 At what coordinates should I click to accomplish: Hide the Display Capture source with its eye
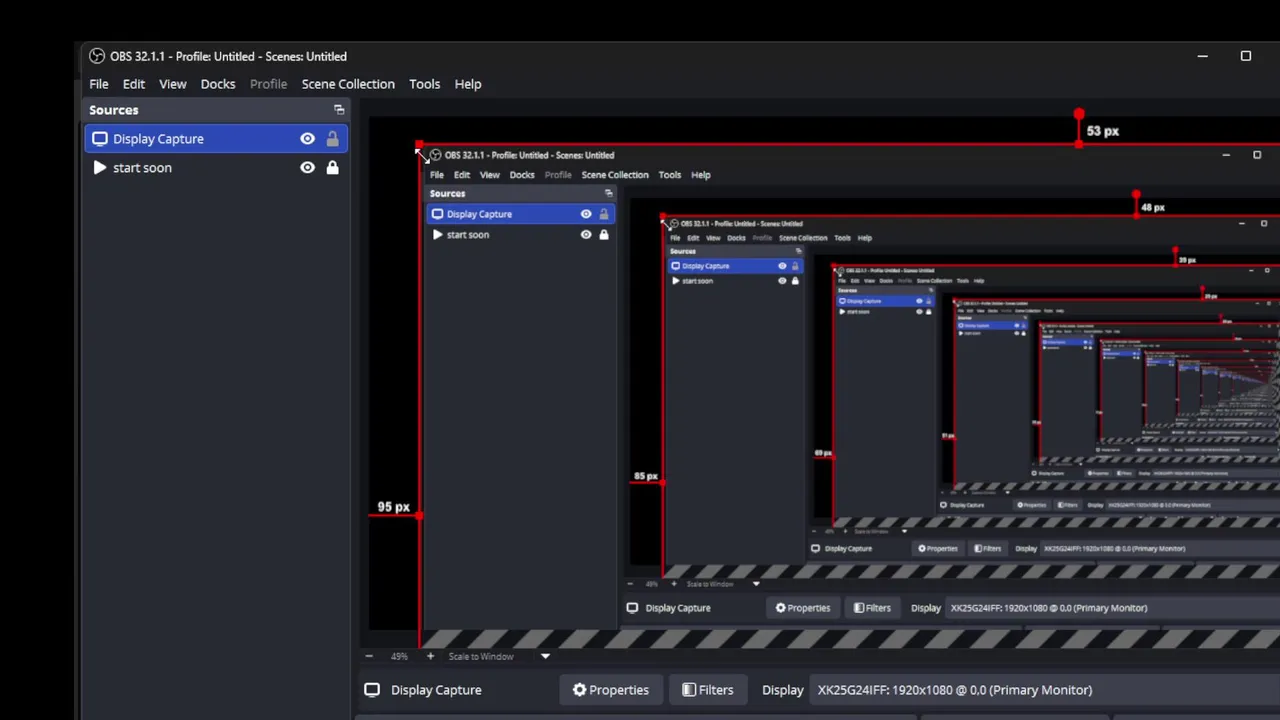point(307,139)
